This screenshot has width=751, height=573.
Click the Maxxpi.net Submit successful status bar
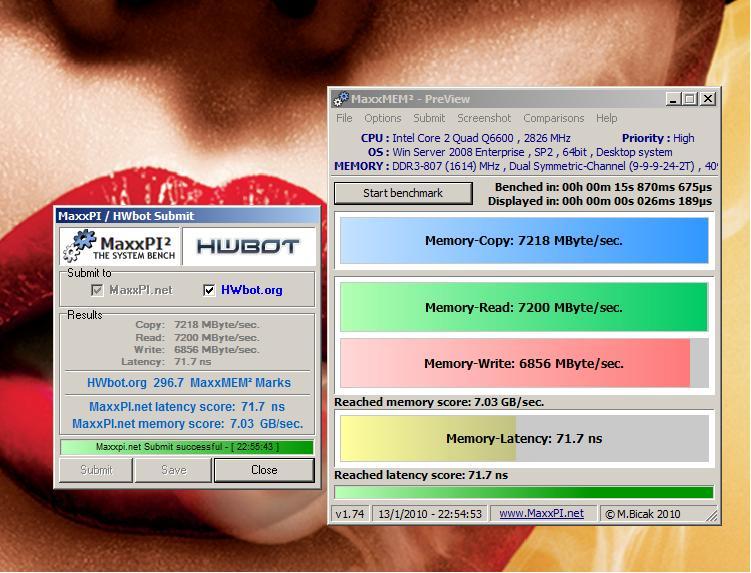(x=187, y=447)
